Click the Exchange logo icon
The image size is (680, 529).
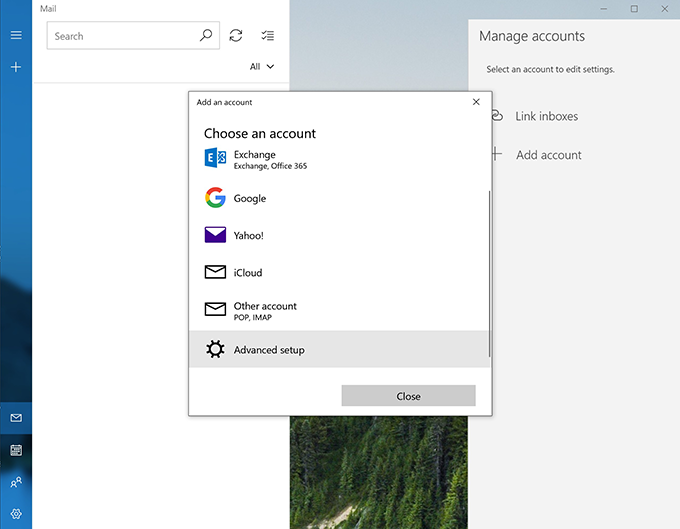point(215,158)
